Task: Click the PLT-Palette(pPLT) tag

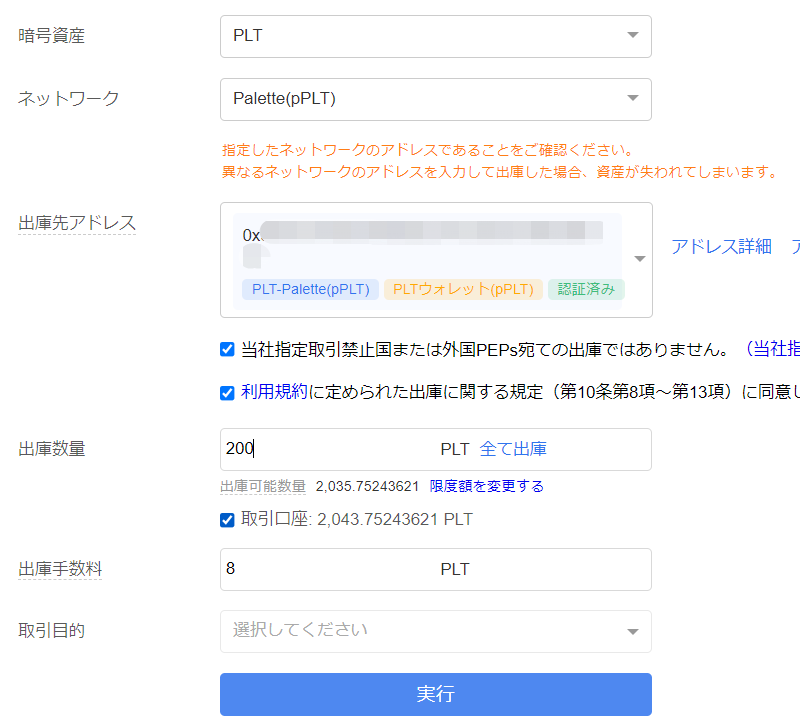Action: coord(311,289)
